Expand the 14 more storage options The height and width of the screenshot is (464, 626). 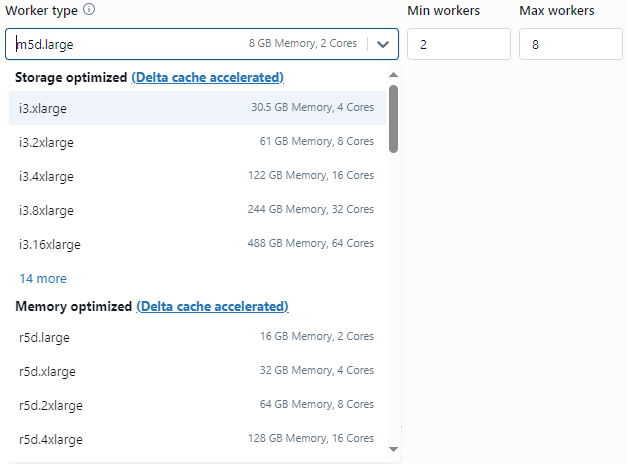pyautogui.click(x=43, y=279)
